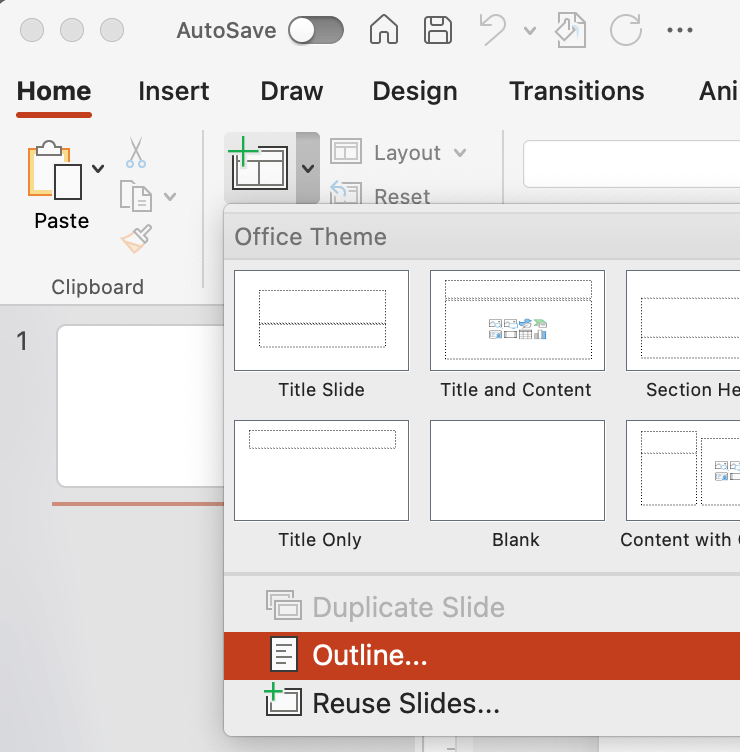Click the Cut scissors icon
The image size is (740, 752).
[136, 152]
